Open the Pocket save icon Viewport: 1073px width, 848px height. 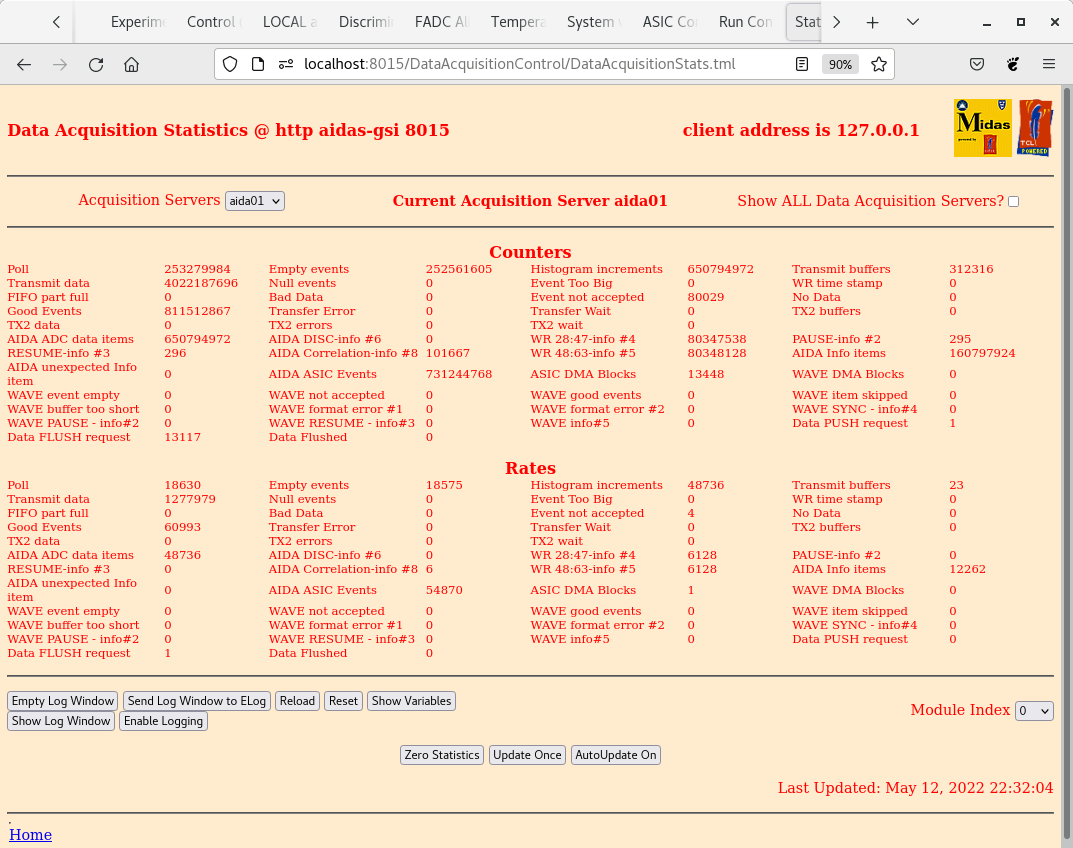coord(977,64)
